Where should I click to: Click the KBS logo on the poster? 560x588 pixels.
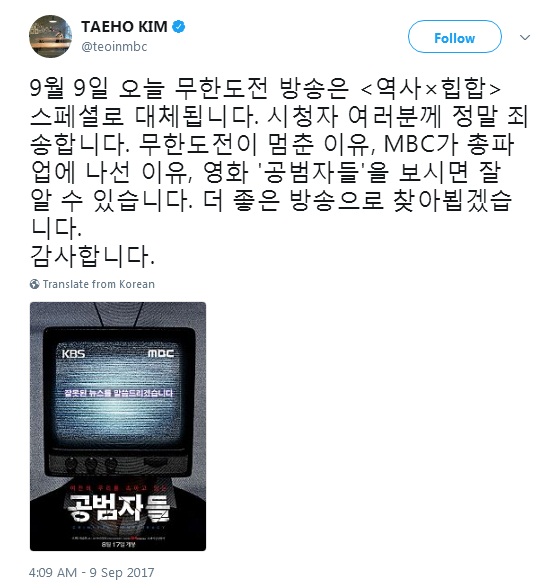coord(73,354)
